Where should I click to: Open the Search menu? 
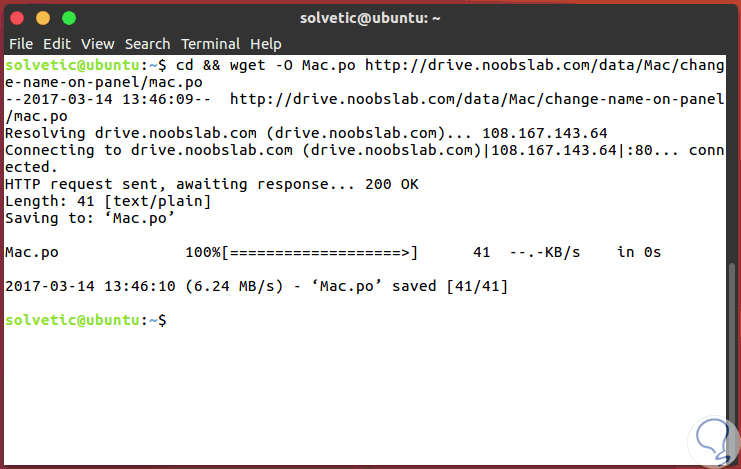[x=148, y=44]
